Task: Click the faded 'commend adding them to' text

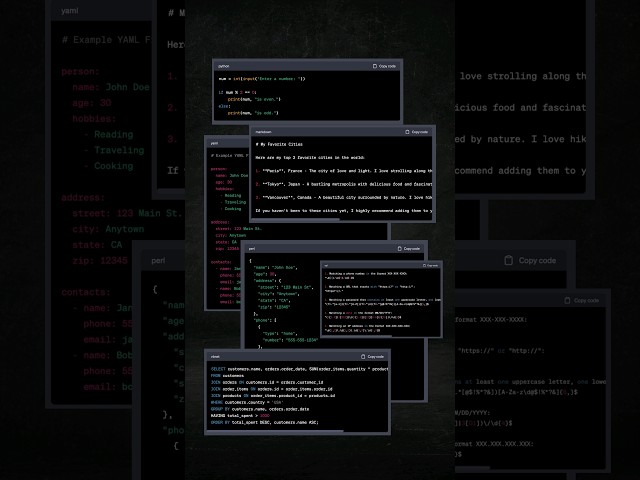Action: coord(520,171)
